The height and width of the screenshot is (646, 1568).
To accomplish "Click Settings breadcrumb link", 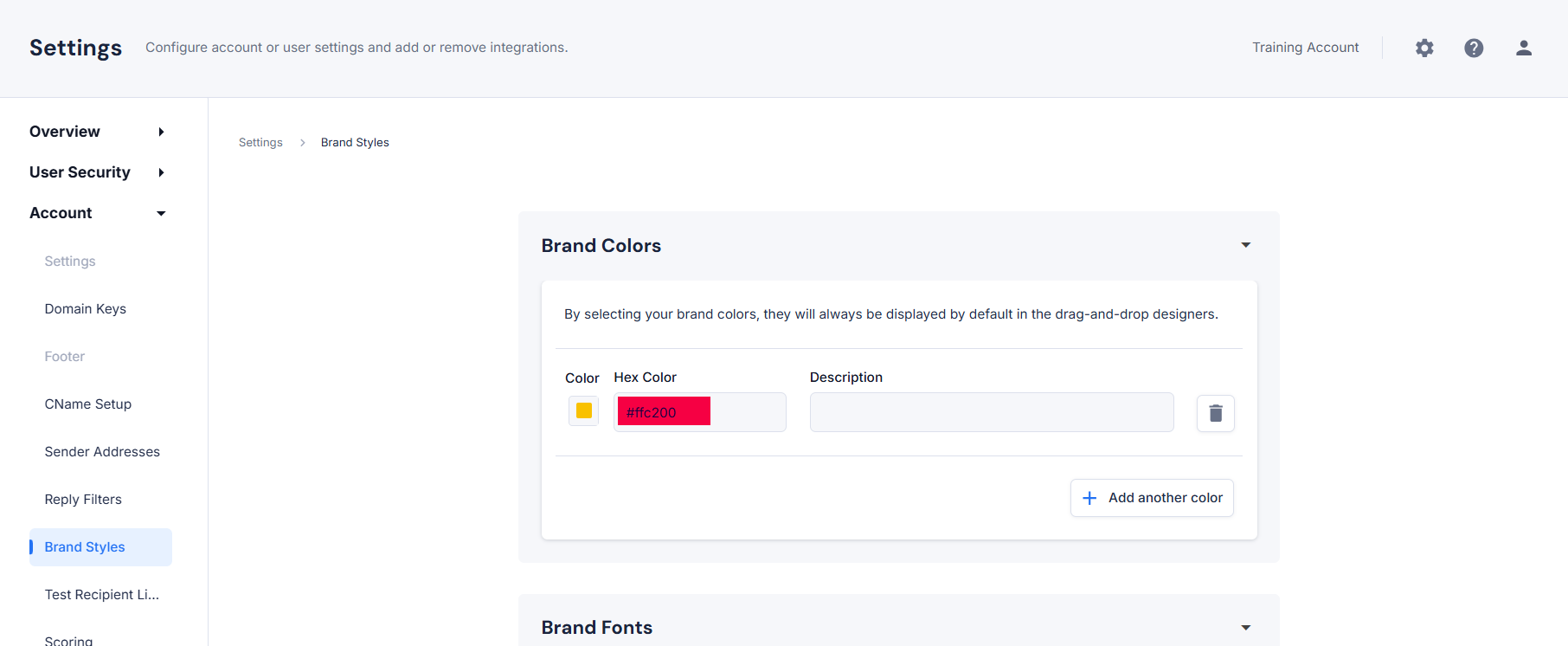I will (260, 143).
